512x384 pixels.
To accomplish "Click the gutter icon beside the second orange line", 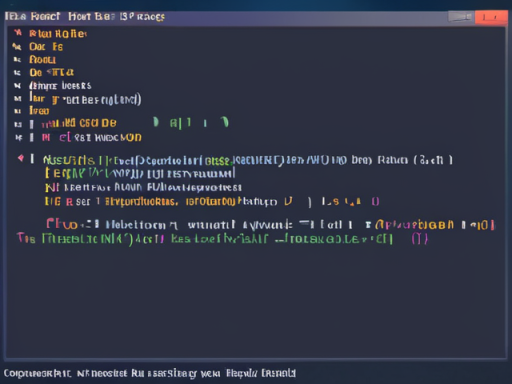I will point(17,47).
